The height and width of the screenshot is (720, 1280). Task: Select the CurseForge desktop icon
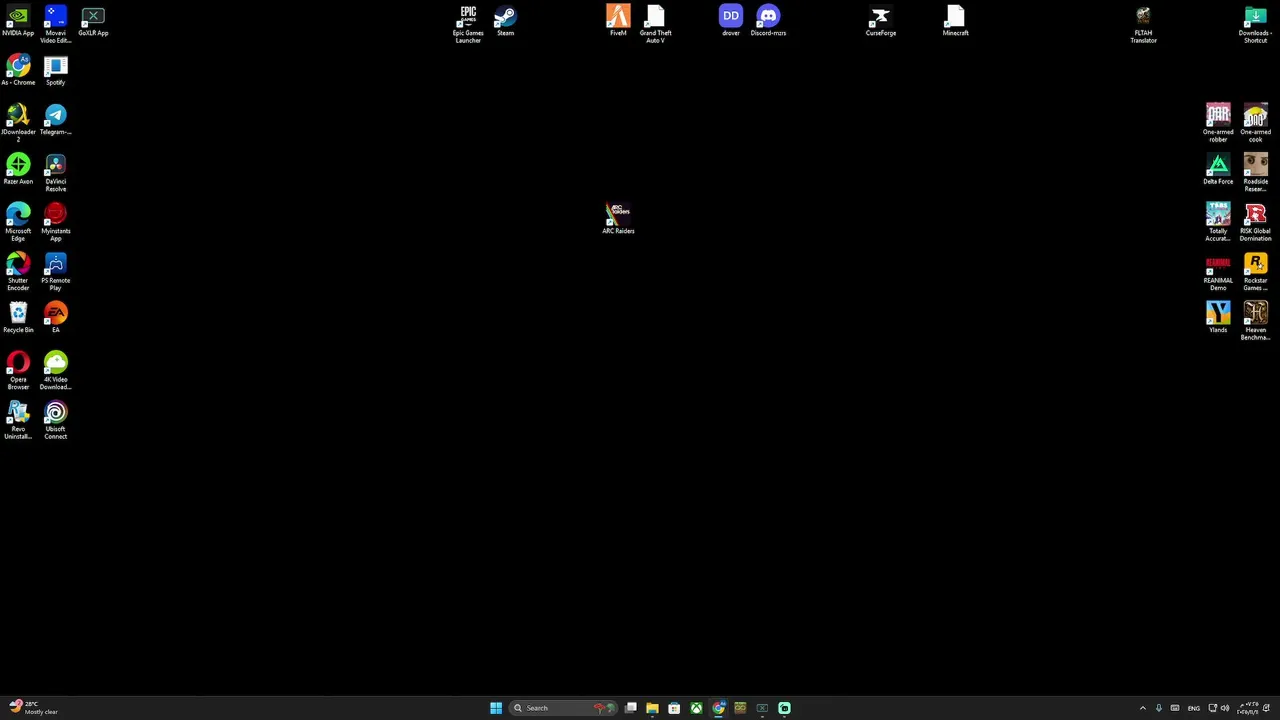881,22
